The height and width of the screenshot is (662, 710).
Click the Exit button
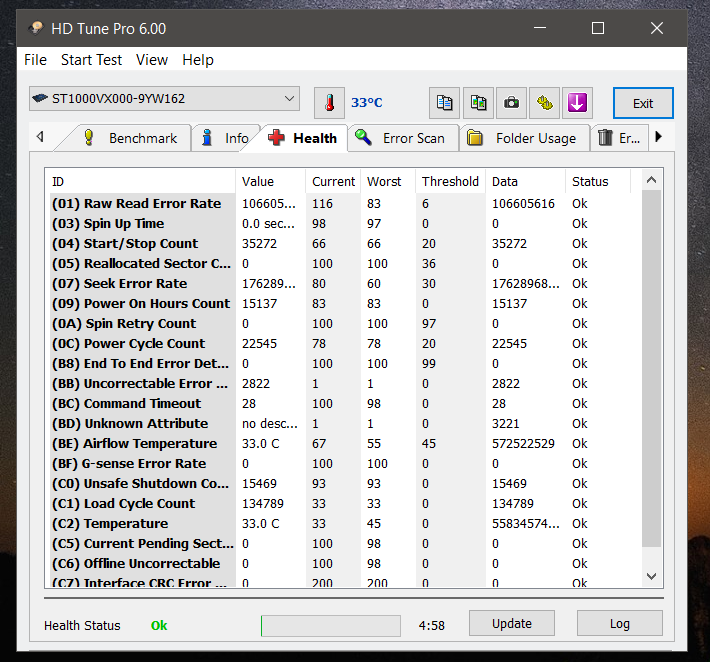pyautogui.click(x=643, y=103)
